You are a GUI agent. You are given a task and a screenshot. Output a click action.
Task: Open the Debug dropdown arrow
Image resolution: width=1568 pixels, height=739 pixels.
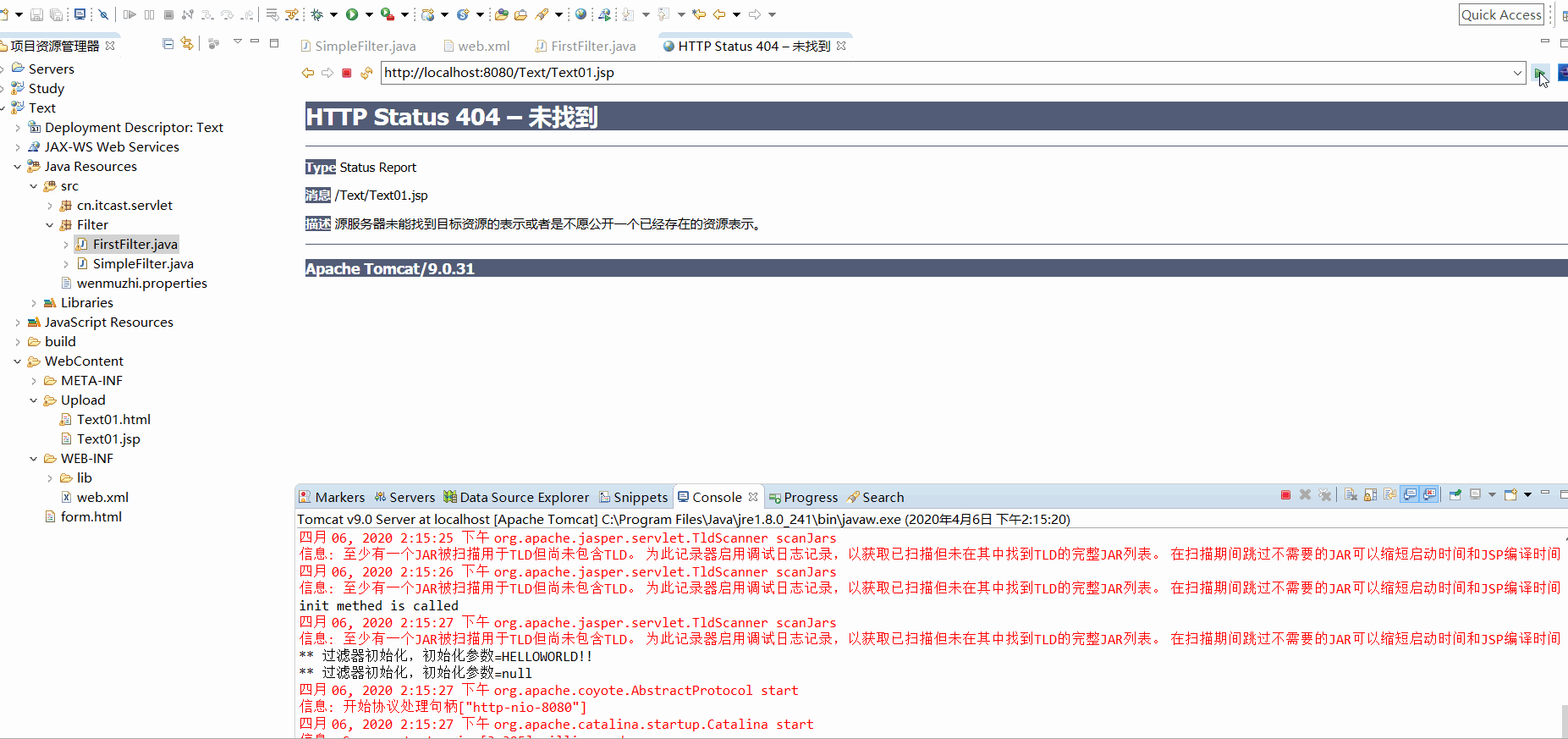333,14
